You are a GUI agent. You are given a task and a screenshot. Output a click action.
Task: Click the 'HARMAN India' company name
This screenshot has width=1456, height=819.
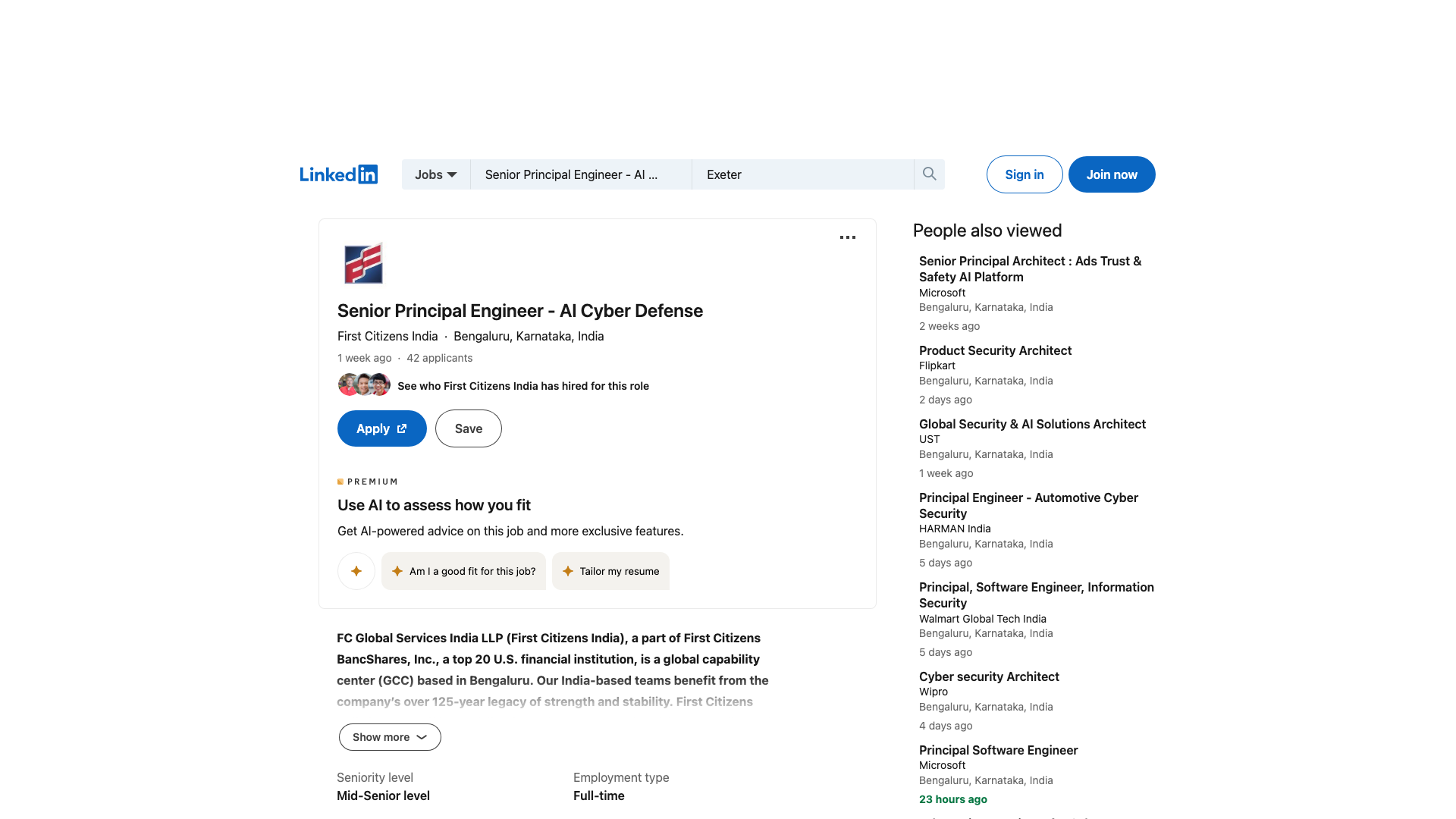coord(955,529)
